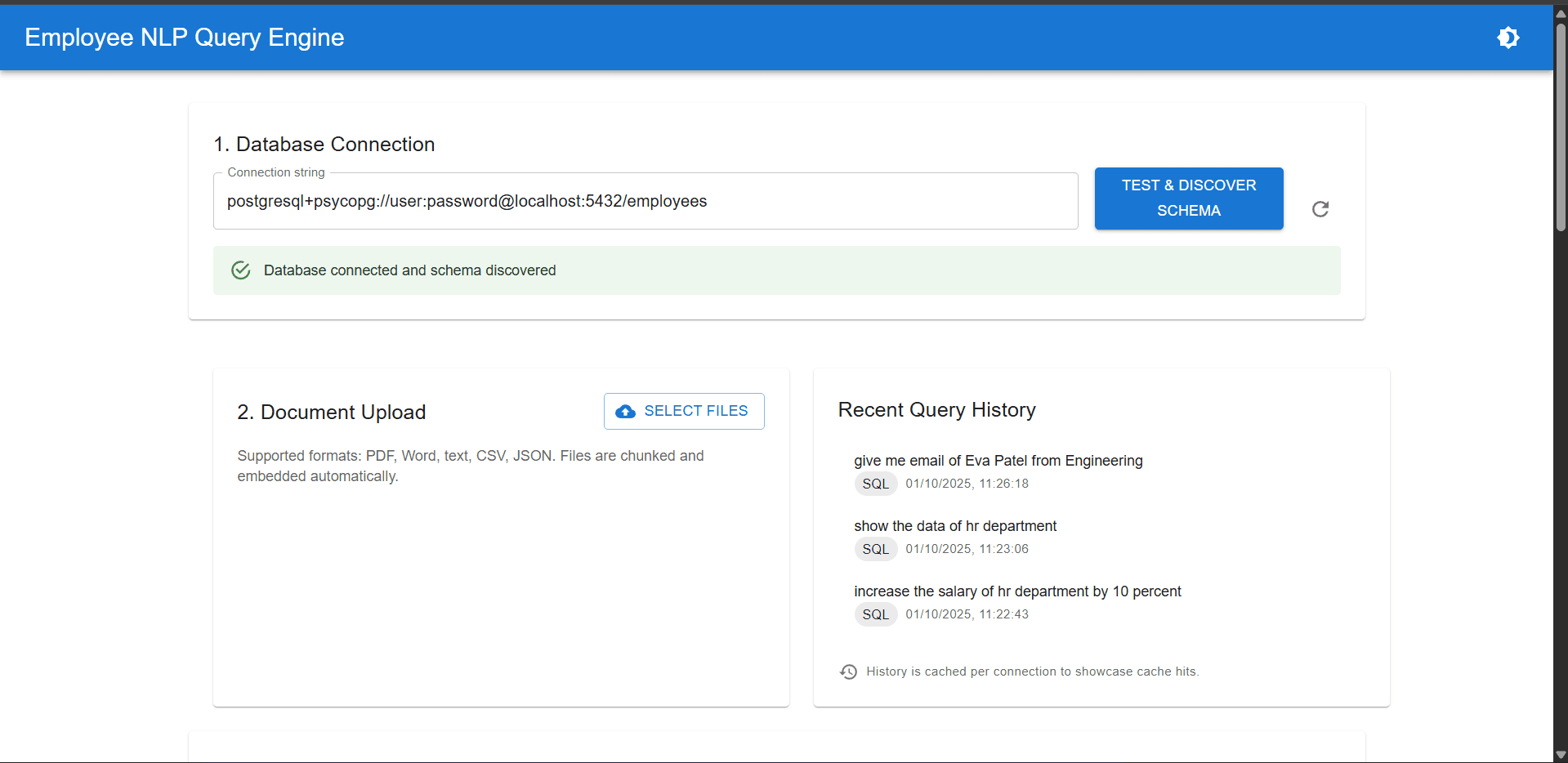Click the cloud upload icon
The width and height of the screenshot is (1568, 763).
pos(625,411)
